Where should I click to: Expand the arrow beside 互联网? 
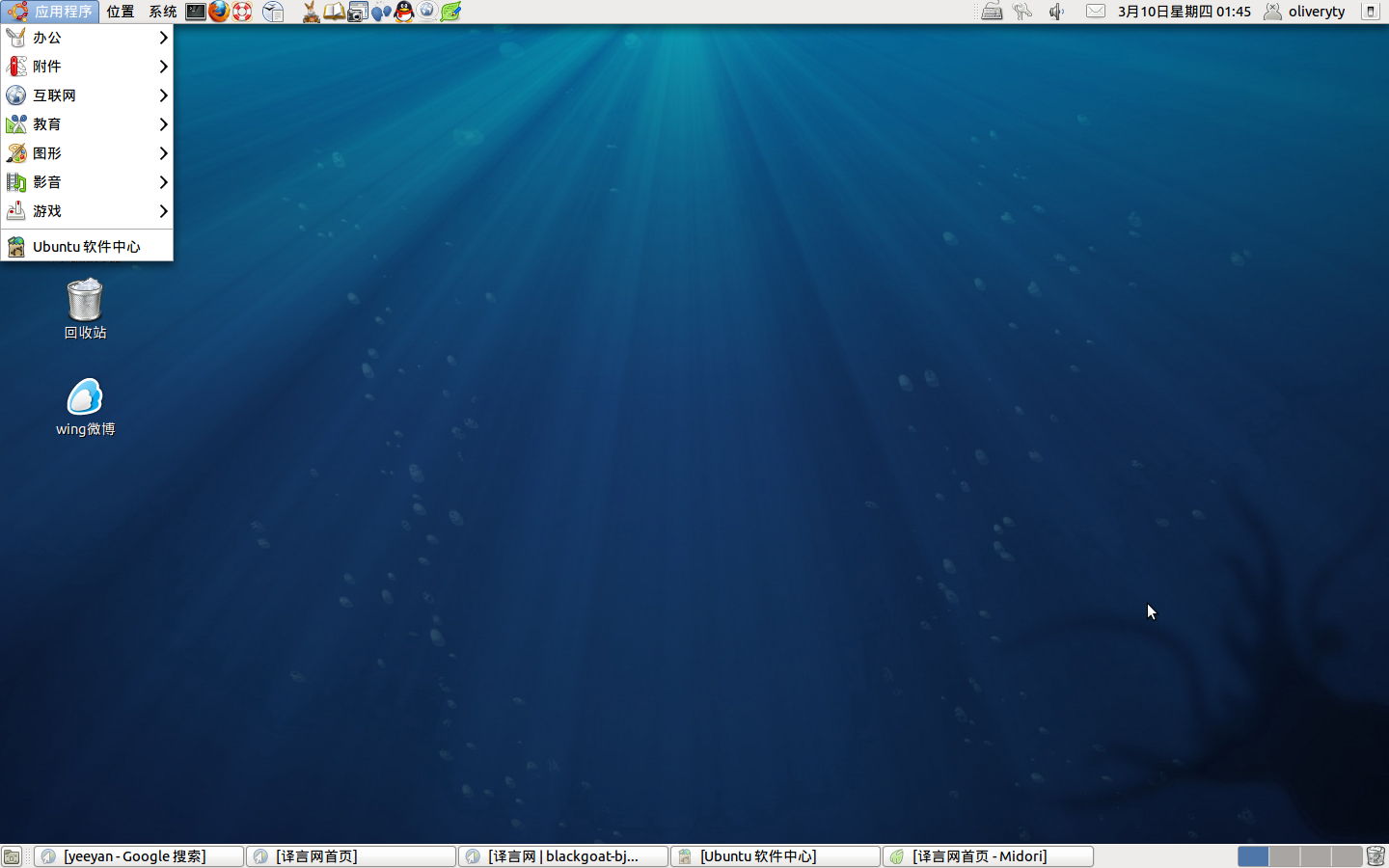[x=163, y=95]
